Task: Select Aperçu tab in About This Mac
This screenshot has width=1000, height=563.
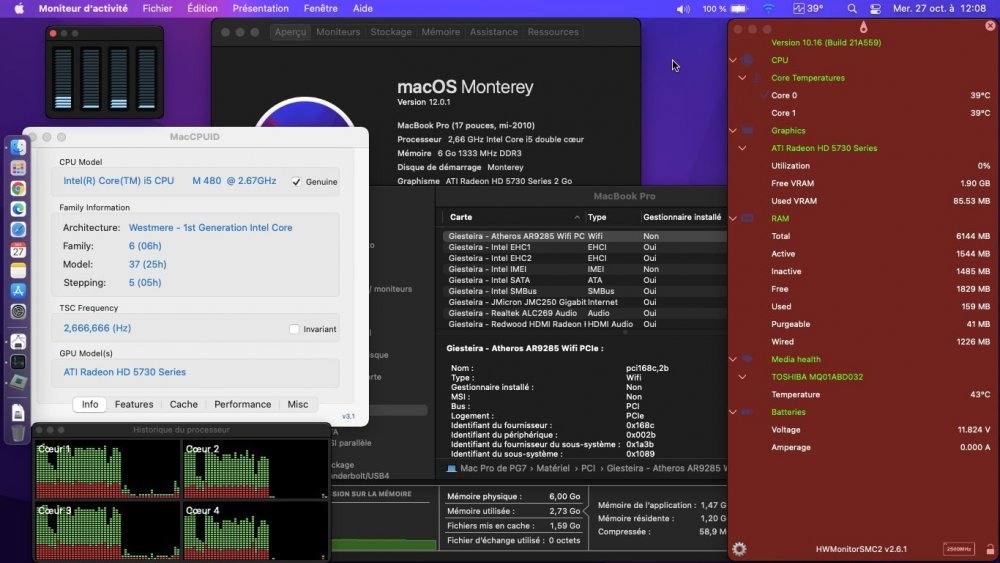Action: click(x=290, y=32)
